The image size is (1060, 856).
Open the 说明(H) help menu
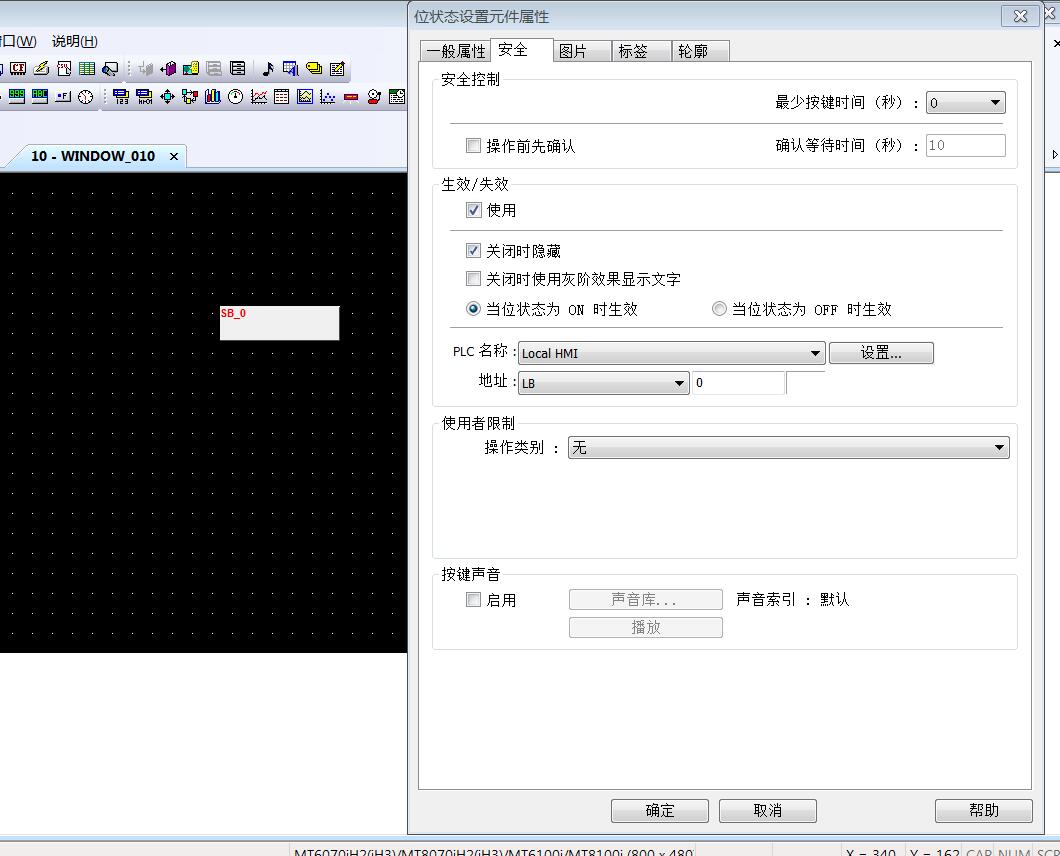coord(74,41)
